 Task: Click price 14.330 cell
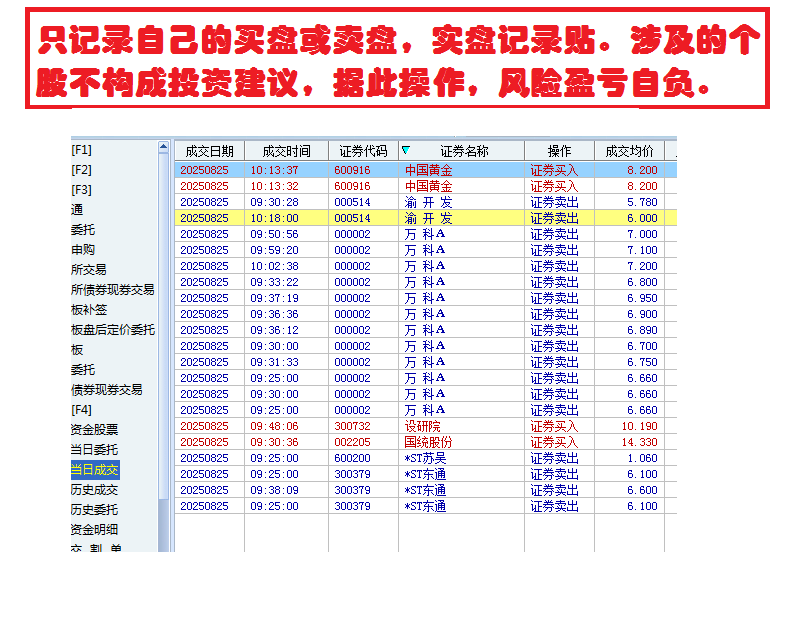pos(640,442)
